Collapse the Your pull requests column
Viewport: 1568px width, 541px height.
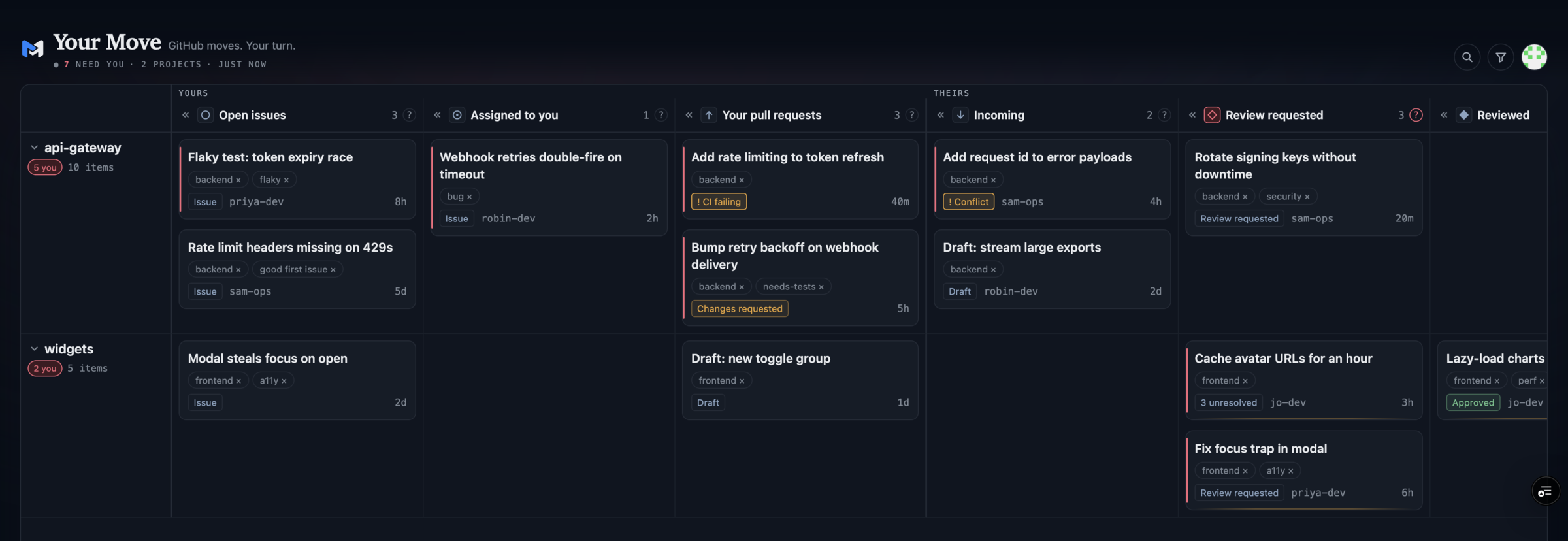pos(689,115)
